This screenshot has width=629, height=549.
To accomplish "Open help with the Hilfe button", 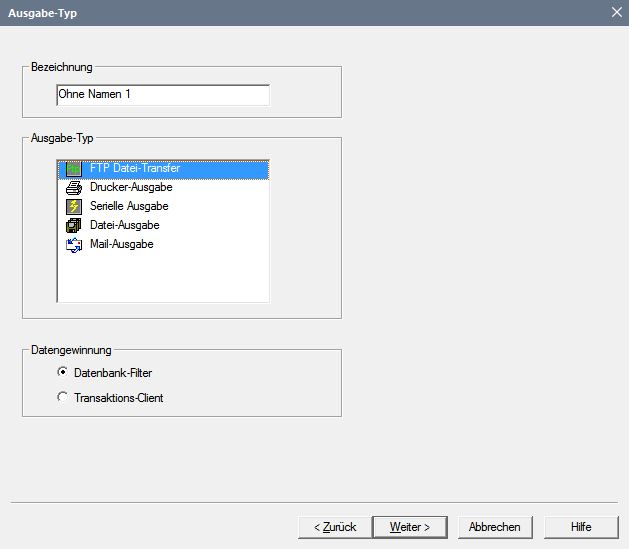I will 581,527.
